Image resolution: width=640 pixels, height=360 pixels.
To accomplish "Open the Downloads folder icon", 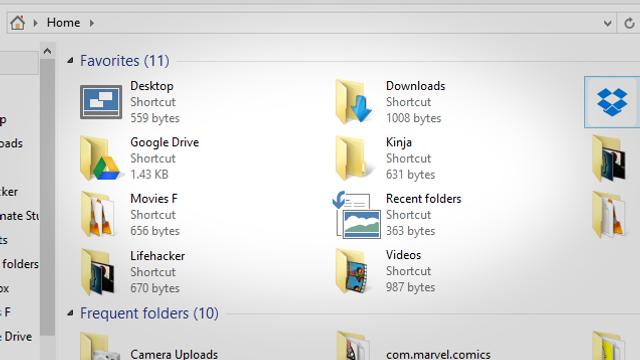I will click(353, 102).
